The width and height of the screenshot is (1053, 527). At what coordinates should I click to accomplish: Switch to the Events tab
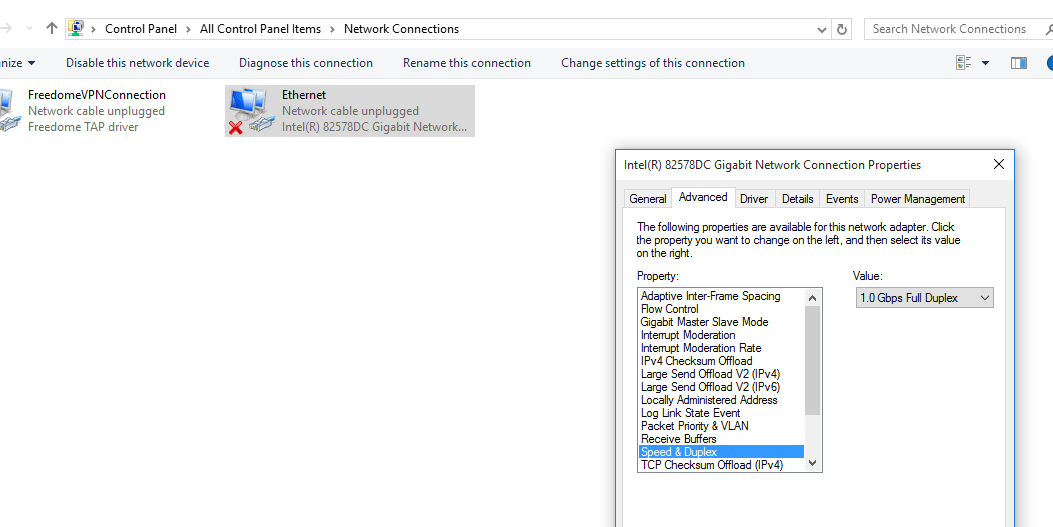coord(842,199)
